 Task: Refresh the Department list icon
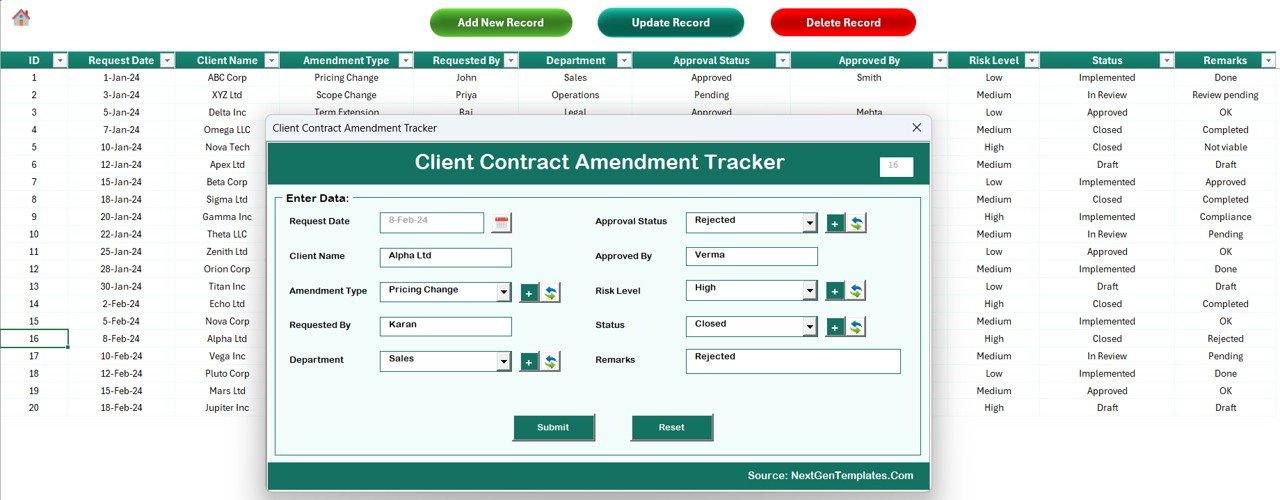[x=551, y=362]
